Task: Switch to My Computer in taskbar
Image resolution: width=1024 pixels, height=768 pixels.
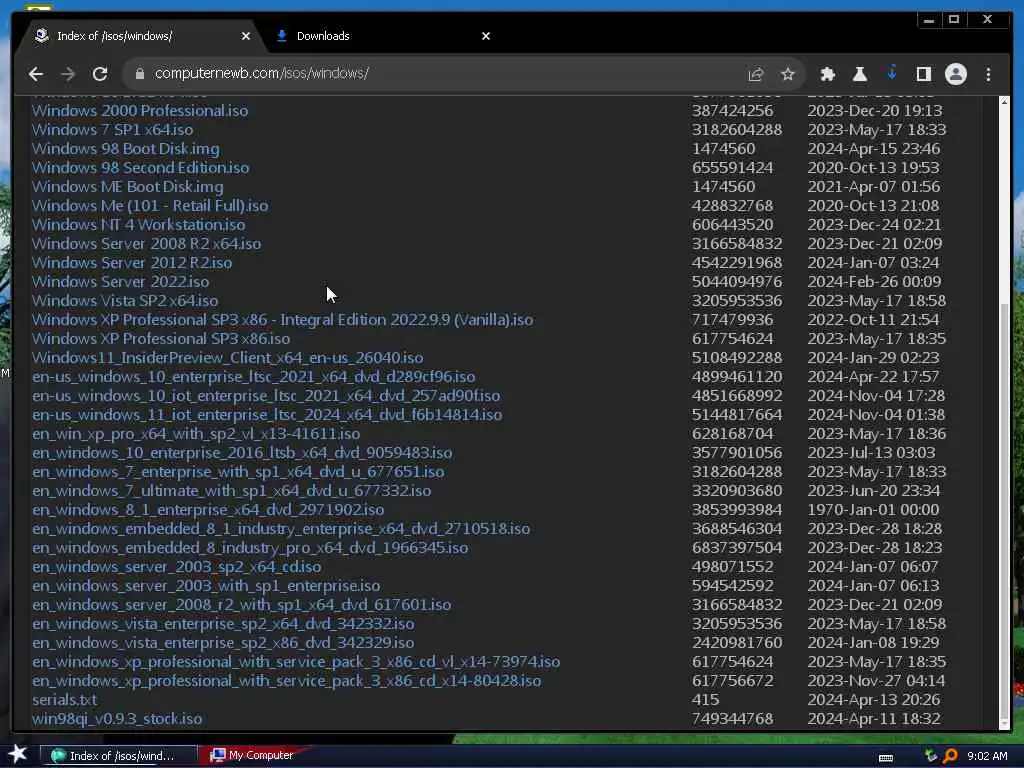Action: 253,755
